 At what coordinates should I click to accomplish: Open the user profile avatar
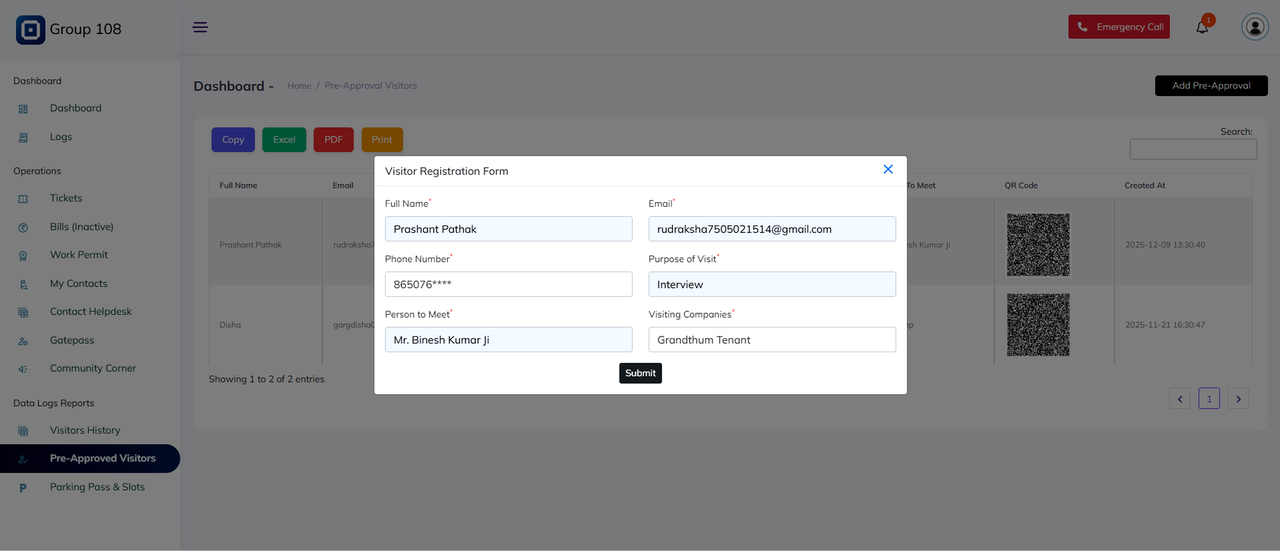coord(1254,27)
